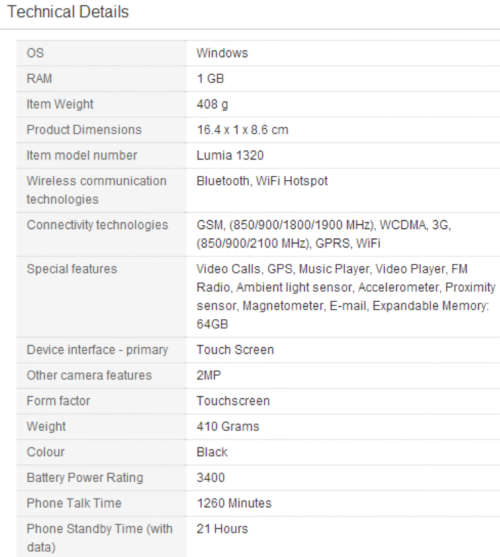Click the Form factor label
Image resolution: width=500 pixels, height=557 pixels.
click(x=58, y=401)
